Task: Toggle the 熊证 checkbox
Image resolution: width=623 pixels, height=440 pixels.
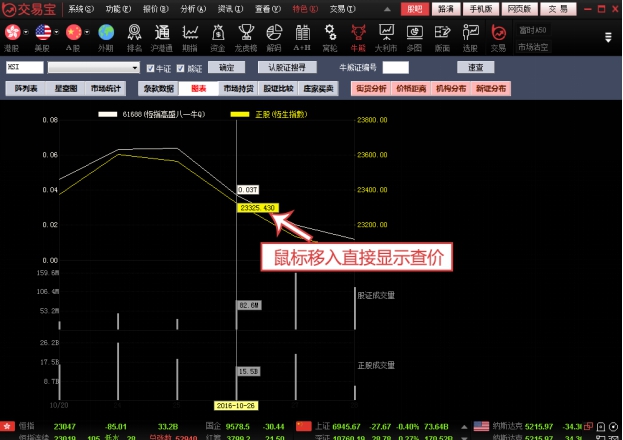Action: click(x=180, y=68)
